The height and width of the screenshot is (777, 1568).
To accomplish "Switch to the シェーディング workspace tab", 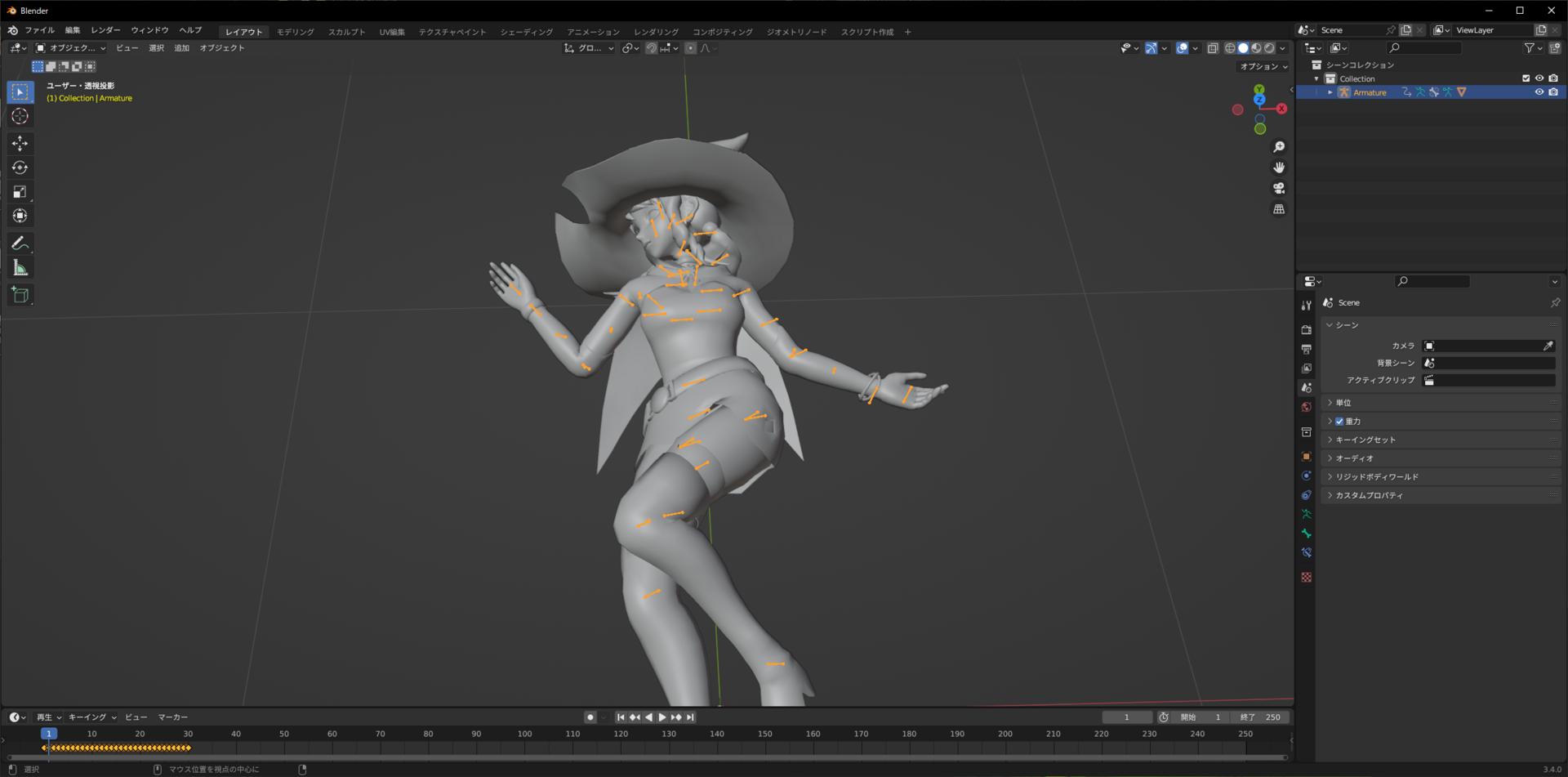I will [x=526, y=32].
